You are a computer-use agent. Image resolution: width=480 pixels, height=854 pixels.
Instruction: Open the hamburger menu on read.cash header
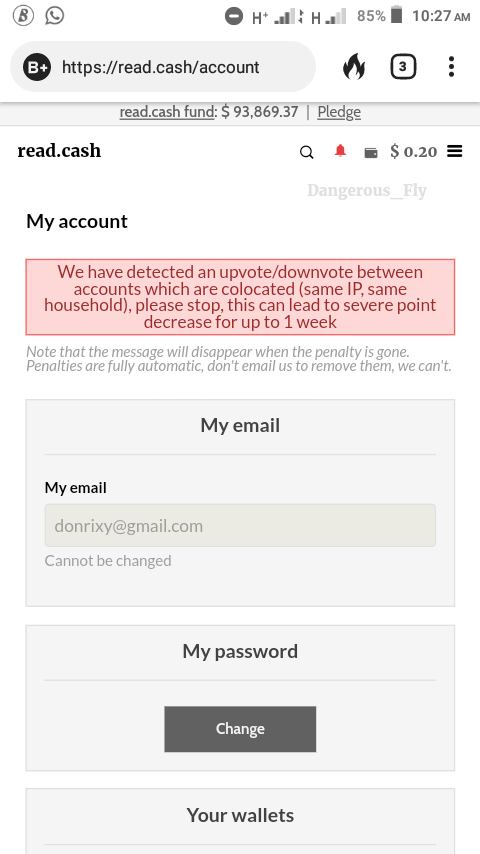pyautogui.click(x=454, y=151)
